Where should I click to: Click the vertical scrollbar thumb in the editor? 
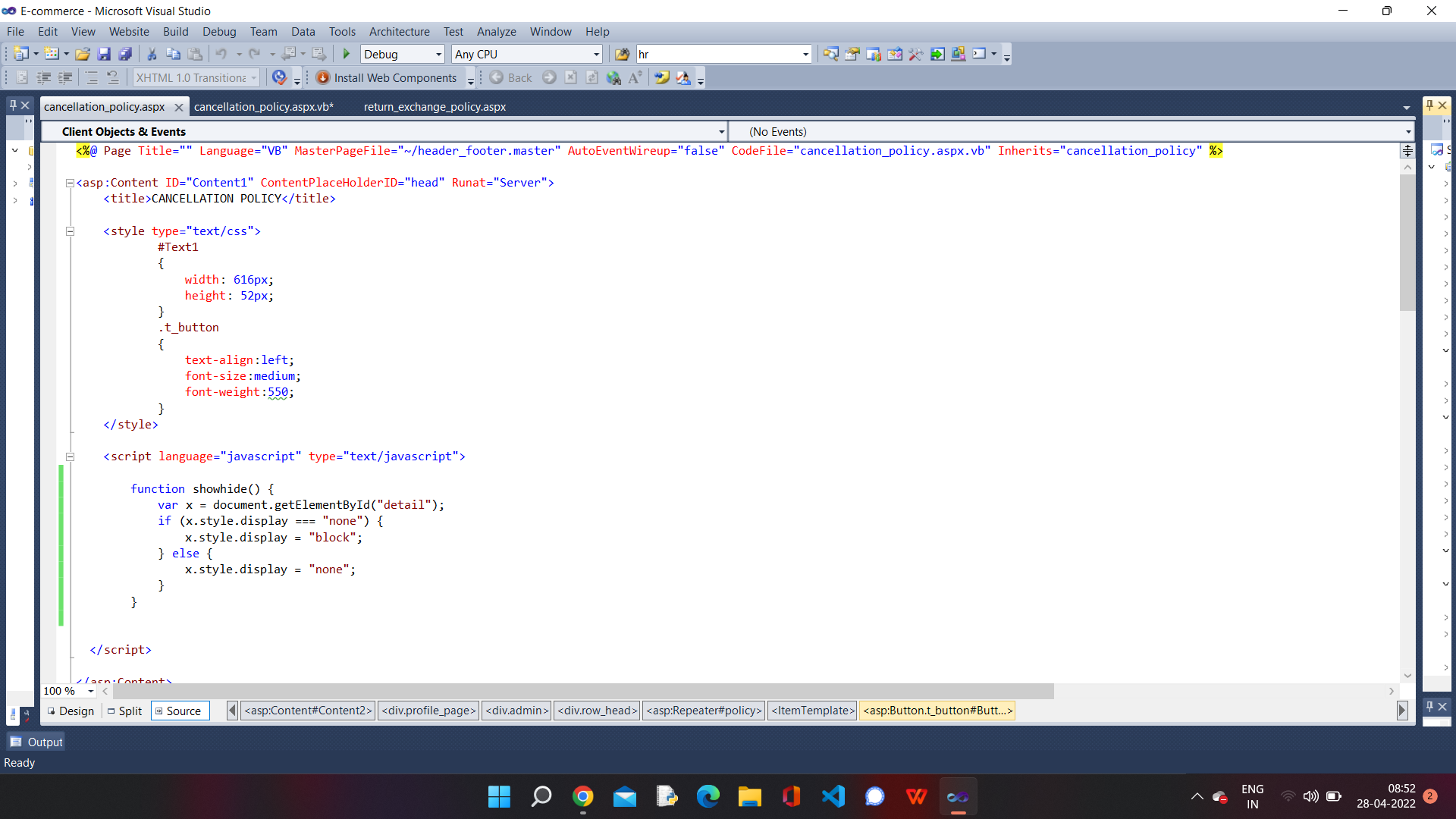[1407, 243]
